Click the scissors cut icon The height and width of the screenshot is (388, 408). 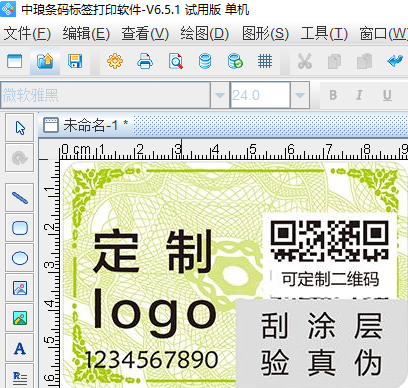305,61
